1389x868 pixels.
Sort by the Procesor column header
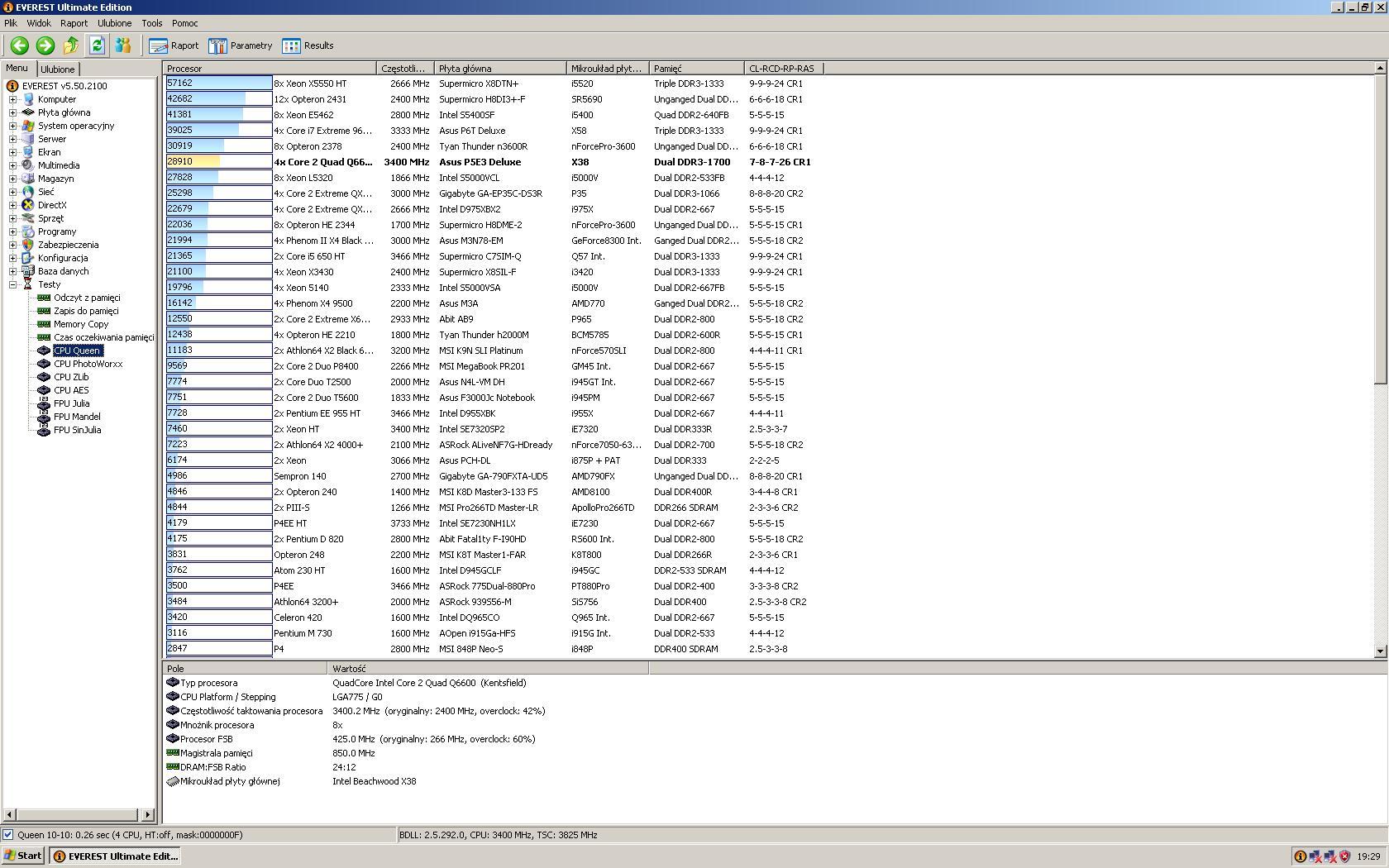coord(270,69)
